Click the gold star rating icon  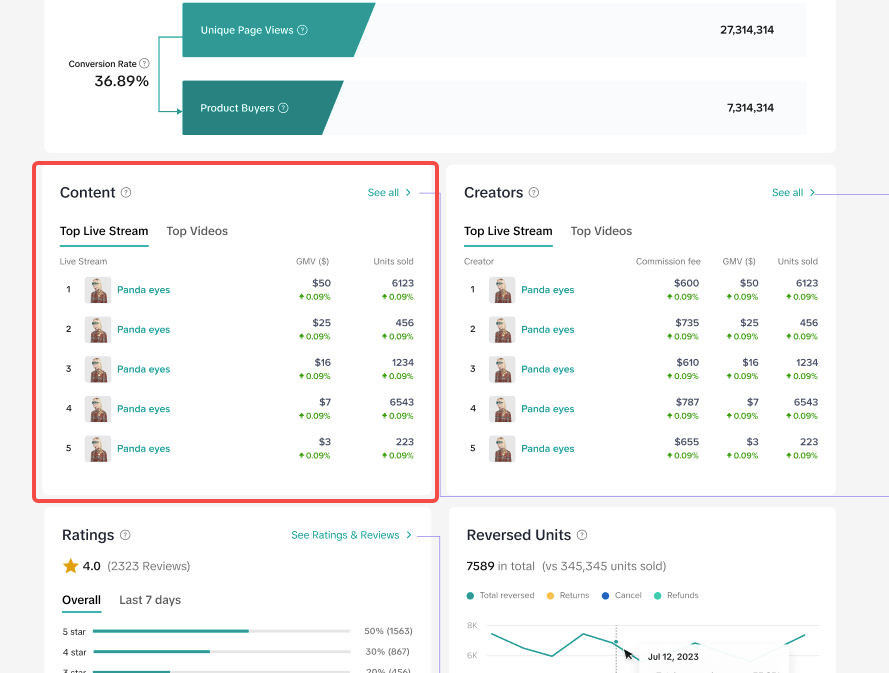click(71, 566)
